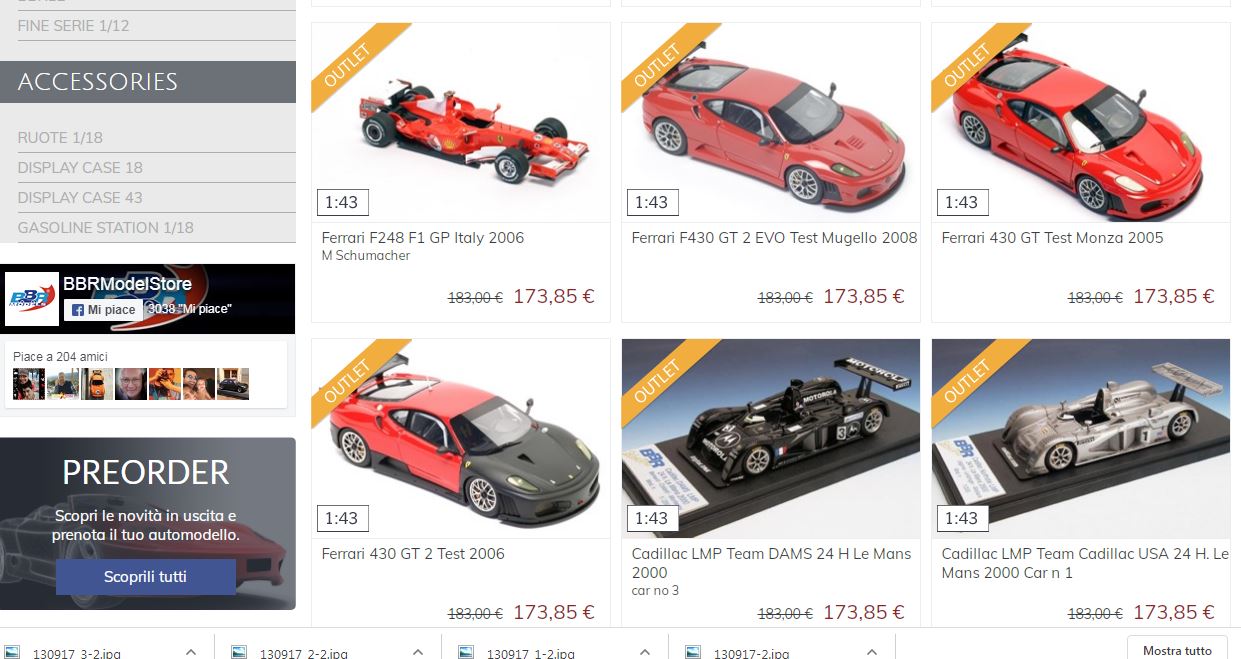
Task: Like the BBRModelStore page with Mi piace
Action: (103, 310)
